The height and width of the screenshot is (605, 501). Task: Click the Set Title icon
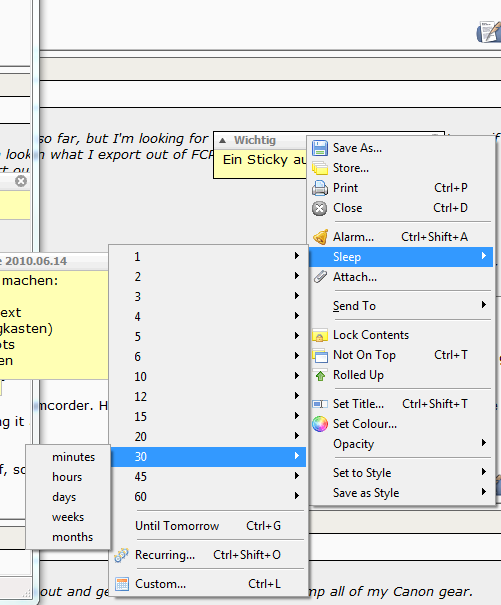pos(320,404)
